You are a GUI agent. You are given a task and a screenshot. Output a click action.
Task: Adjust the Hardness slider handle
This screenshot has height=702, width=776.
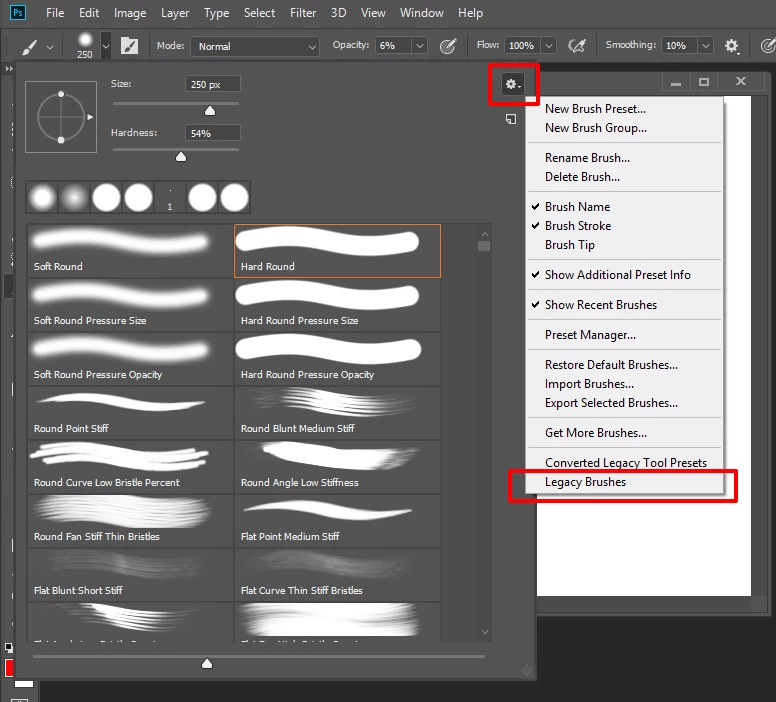click(x=181, y=156)
